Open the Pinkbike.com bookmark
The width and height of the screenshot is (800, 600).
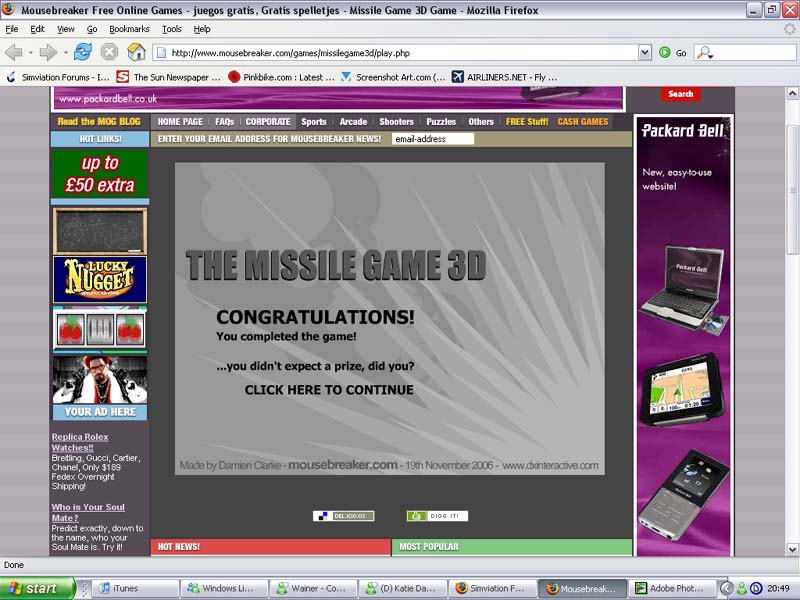click(281, 78)
